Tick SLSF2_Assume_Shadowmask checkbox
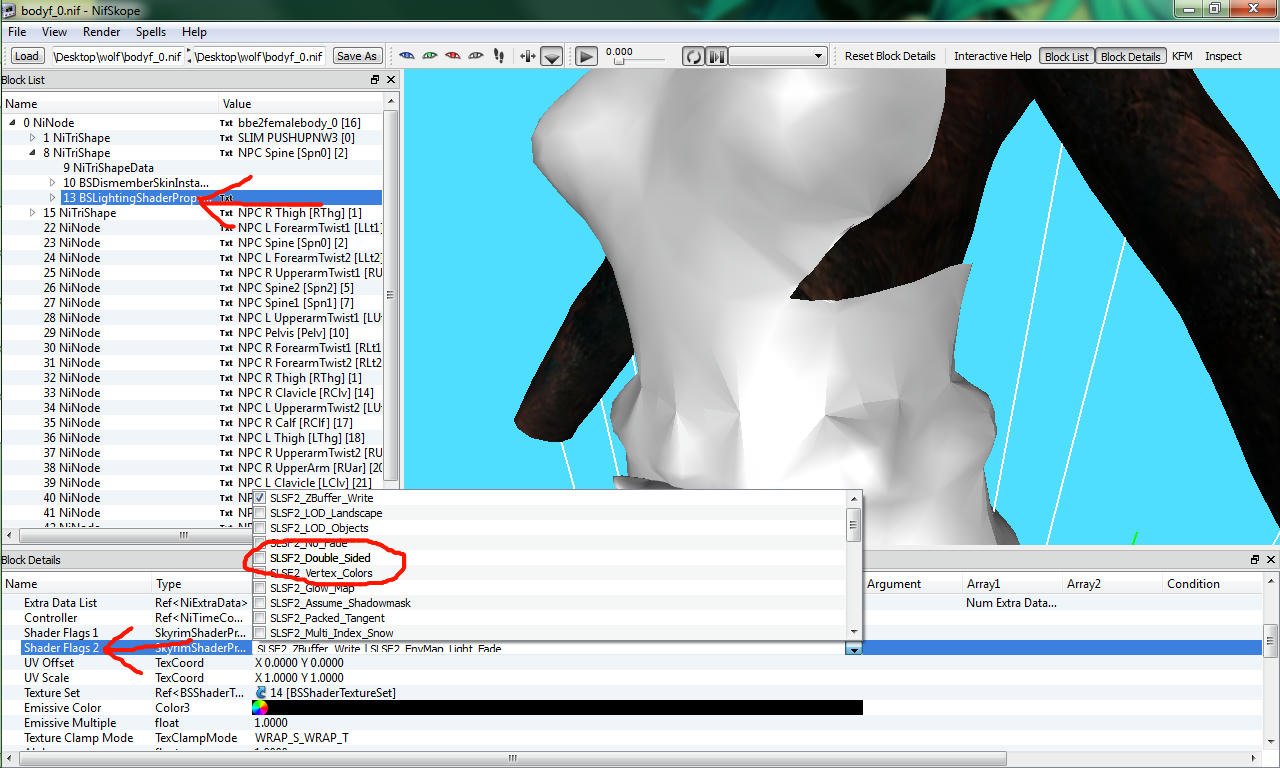Screen dimensions: 1280x768 (x=260, y=603)
